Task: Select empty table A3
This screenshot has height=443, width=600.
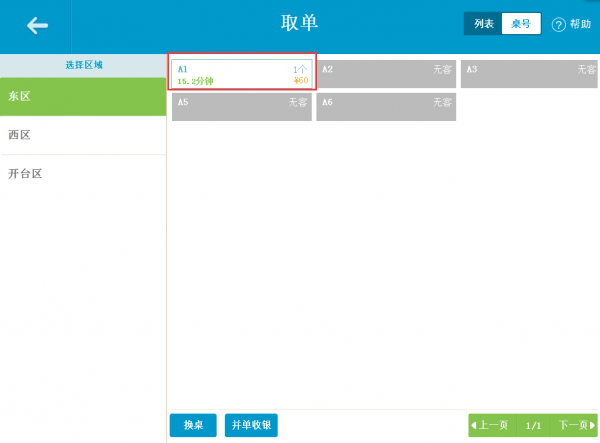Action: (529, 74)
